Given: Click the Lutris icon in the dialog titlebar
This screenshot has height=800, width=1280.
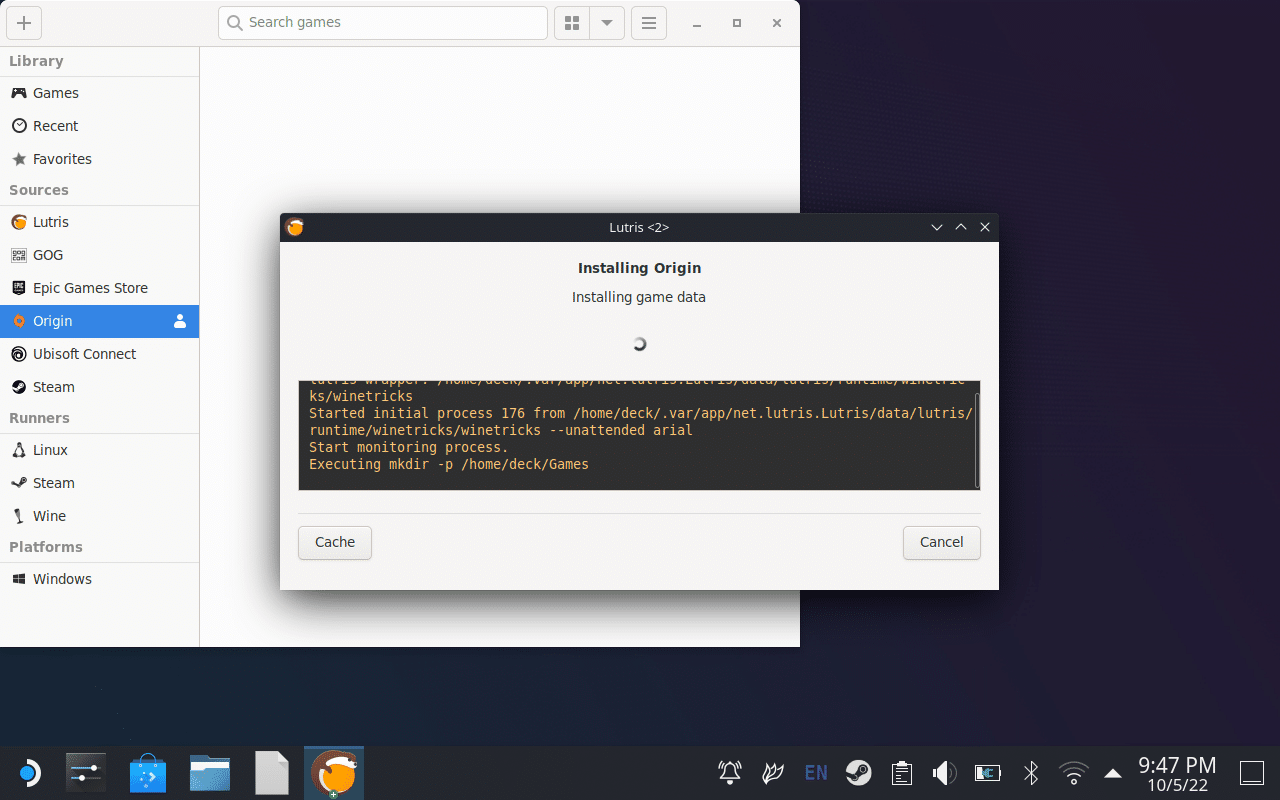Looking at the screenshot, I should click(295, 227).
